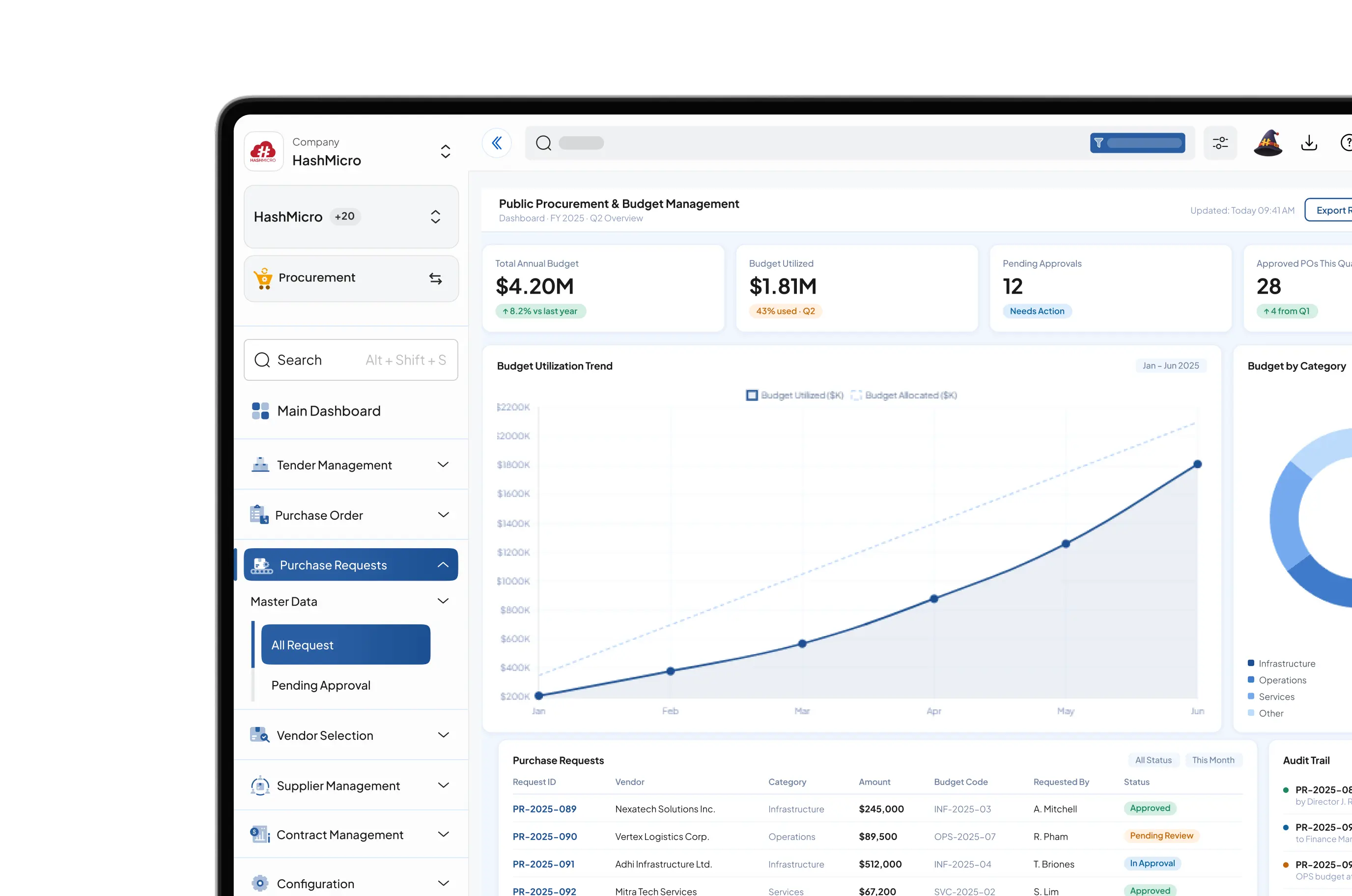This screenshot has width=1352, height=896.
Task: Select Pending Approval submenu item
Action: point(321,685)
